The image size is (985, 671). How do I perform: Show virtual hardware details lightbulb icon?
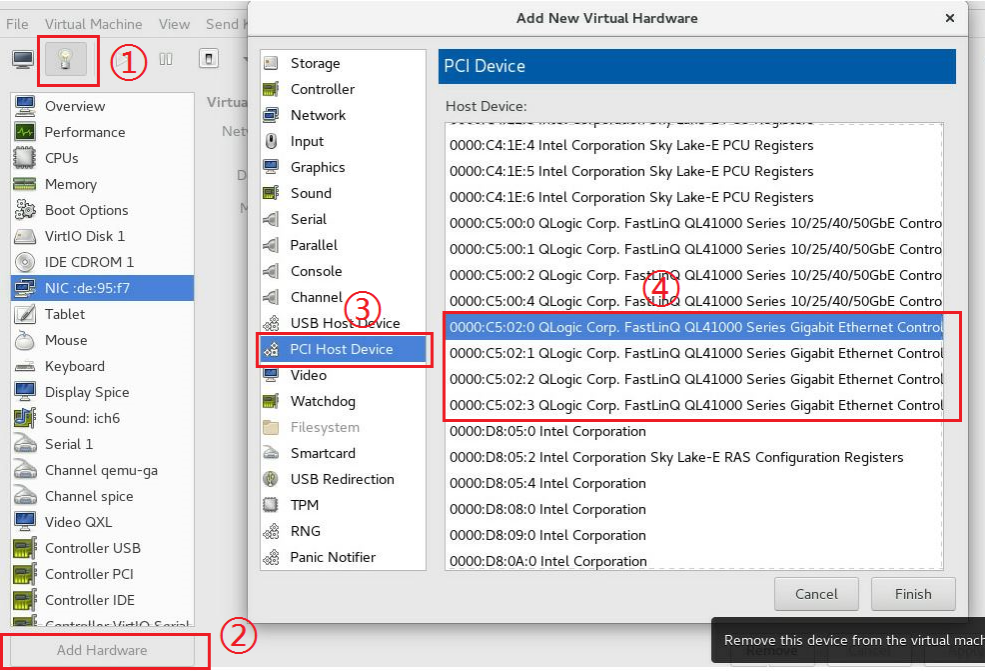click(x=66, y=60)
